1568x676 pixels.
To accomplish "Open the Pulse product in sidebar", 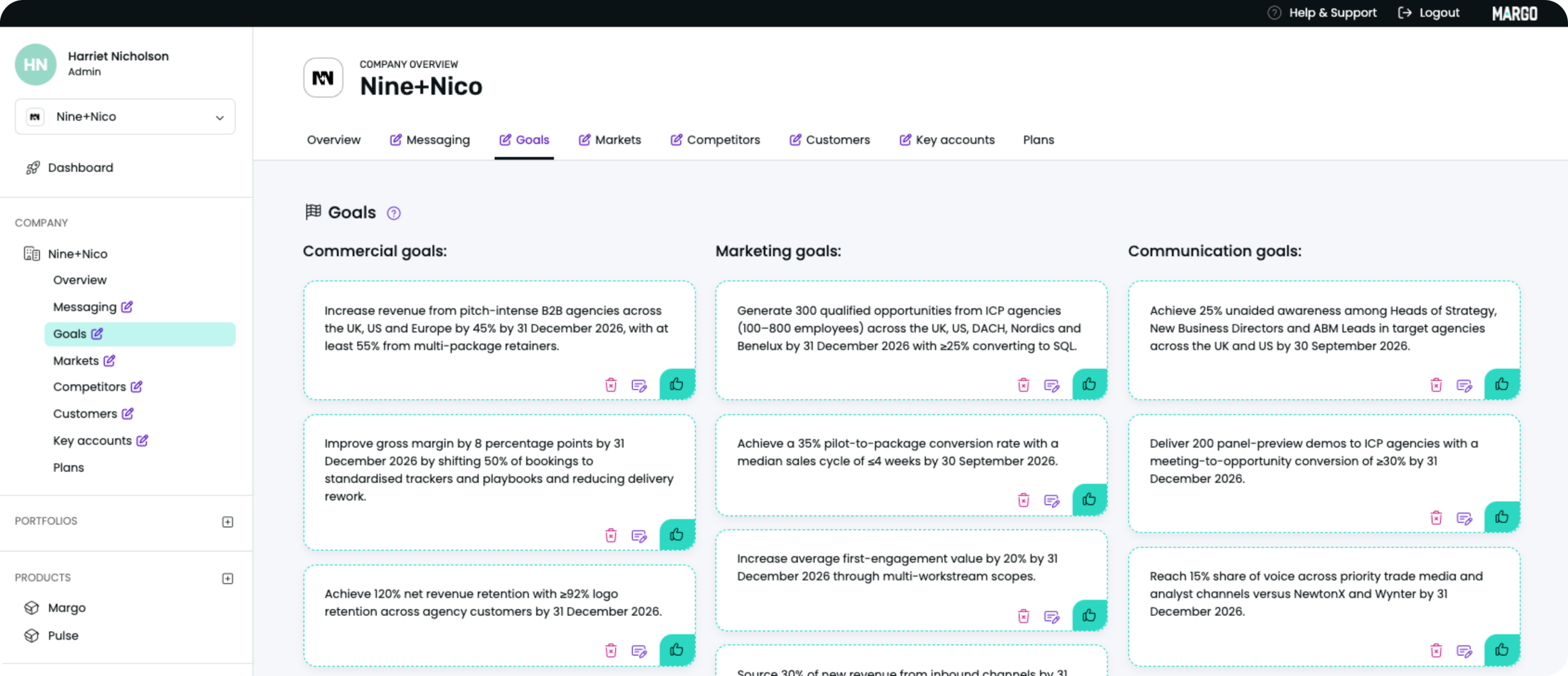I will coord(51,636).
